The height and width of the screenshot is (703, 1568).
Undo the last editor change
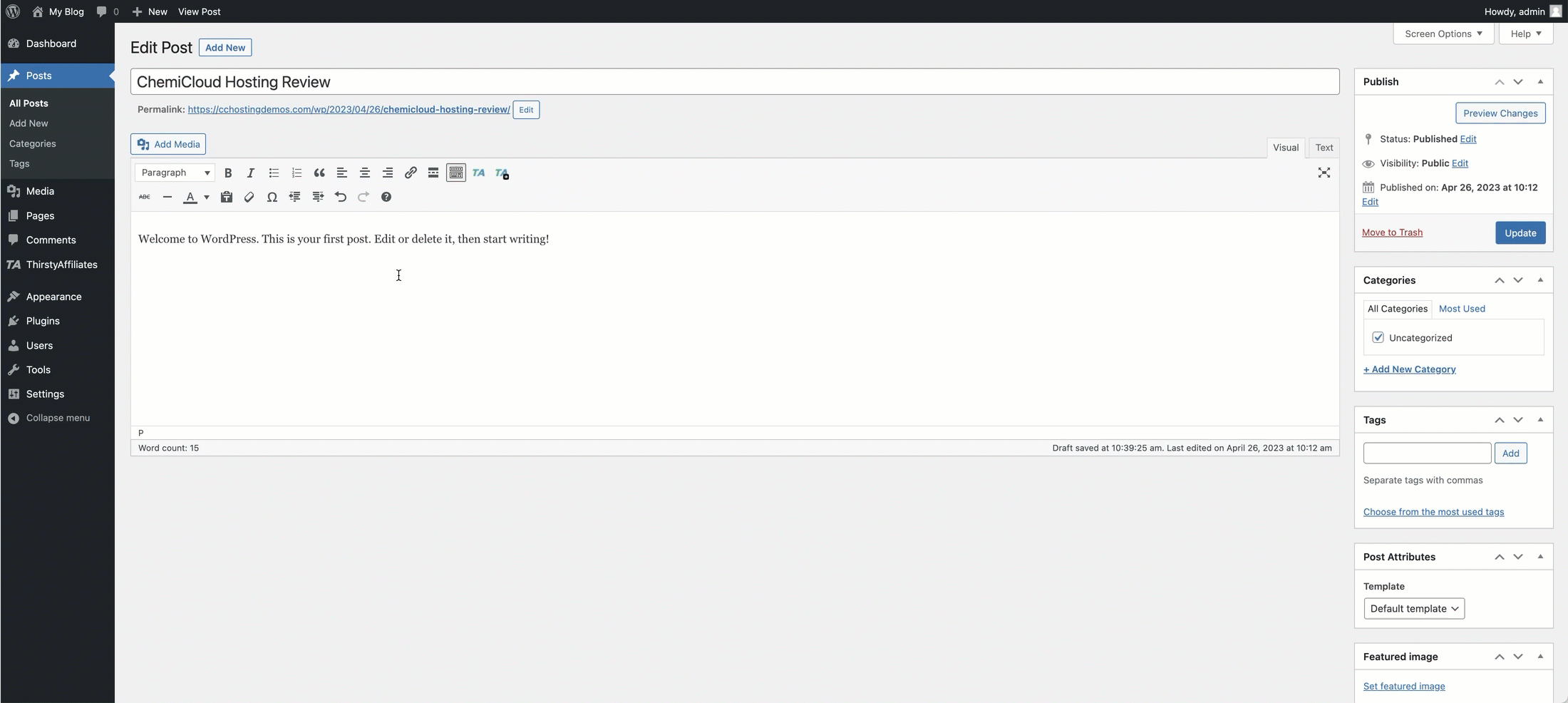coord(340,197)
